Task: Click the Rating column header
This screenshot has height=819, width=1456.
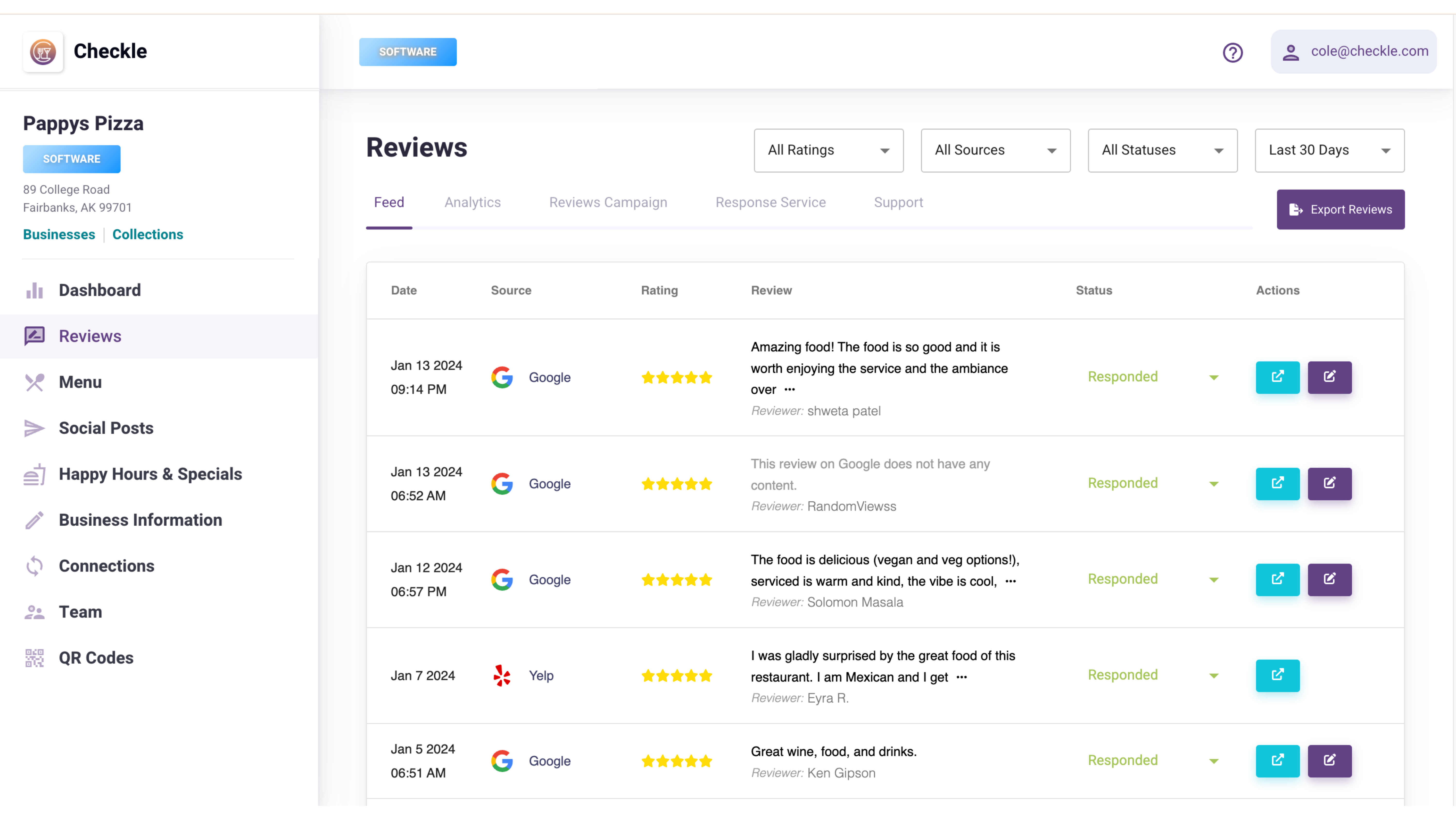Action: (x=659, y=290)
